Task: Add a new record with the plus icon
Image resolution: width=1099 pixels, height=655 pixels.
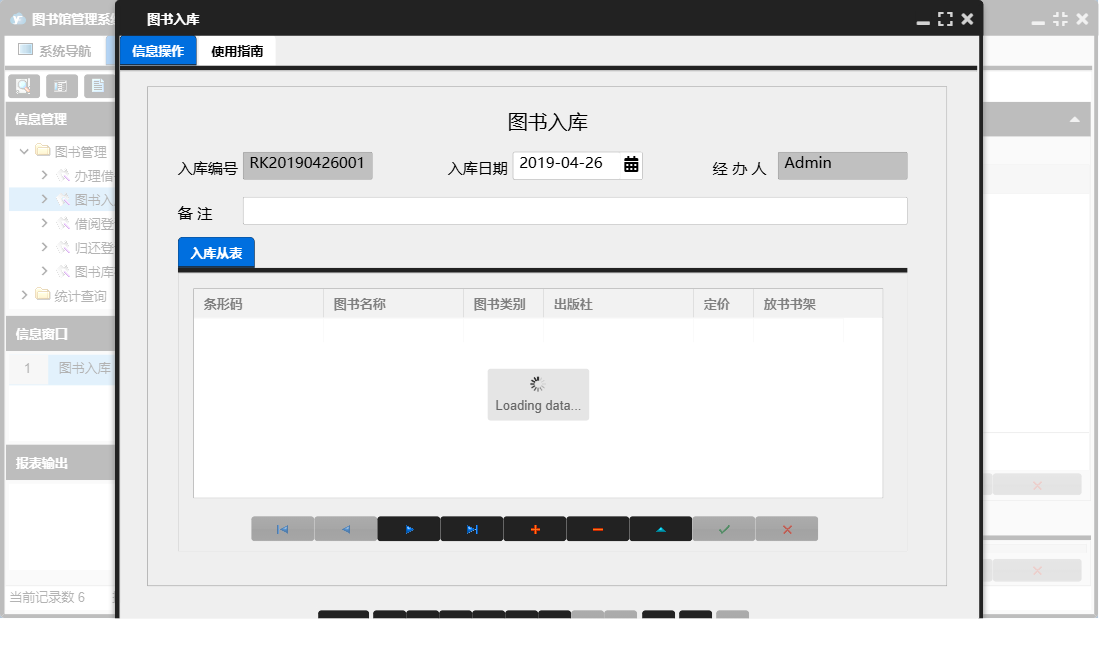Action: click(x=534, y=528)
